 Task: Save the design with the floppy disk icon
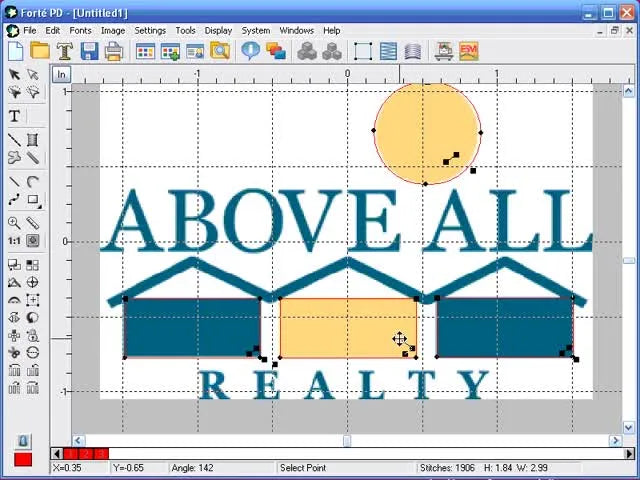coord(89,51)
